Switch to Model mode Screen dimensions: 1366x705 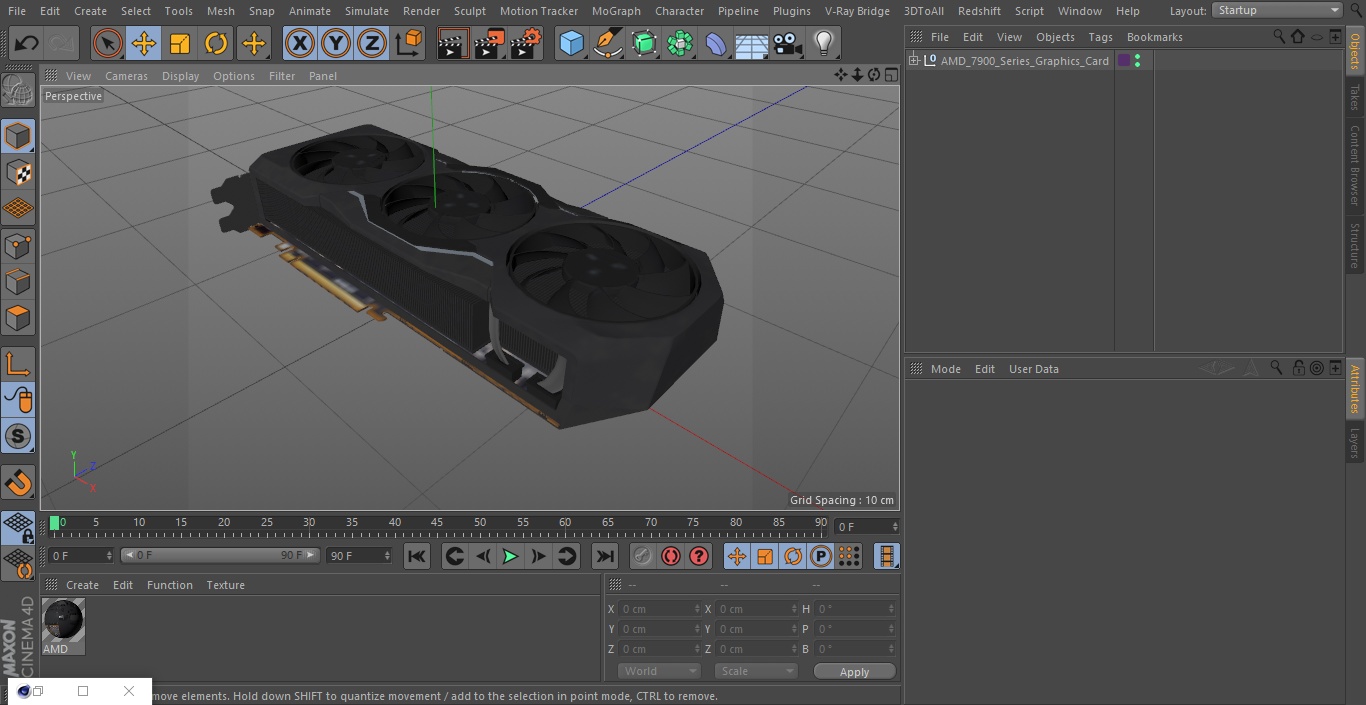18,136
